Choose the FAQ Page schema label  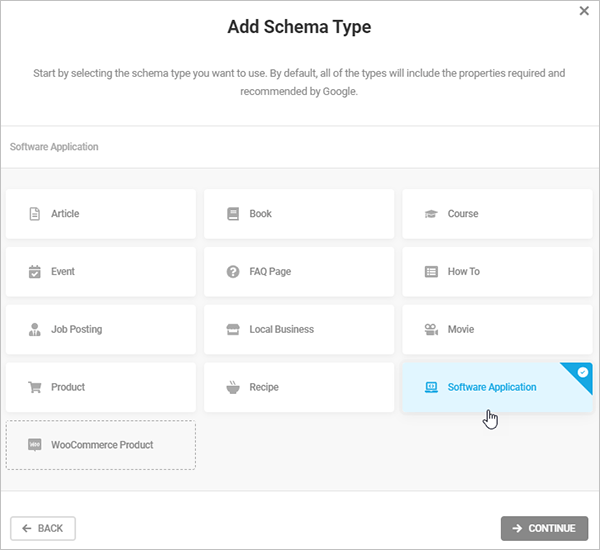click(270, 272)
